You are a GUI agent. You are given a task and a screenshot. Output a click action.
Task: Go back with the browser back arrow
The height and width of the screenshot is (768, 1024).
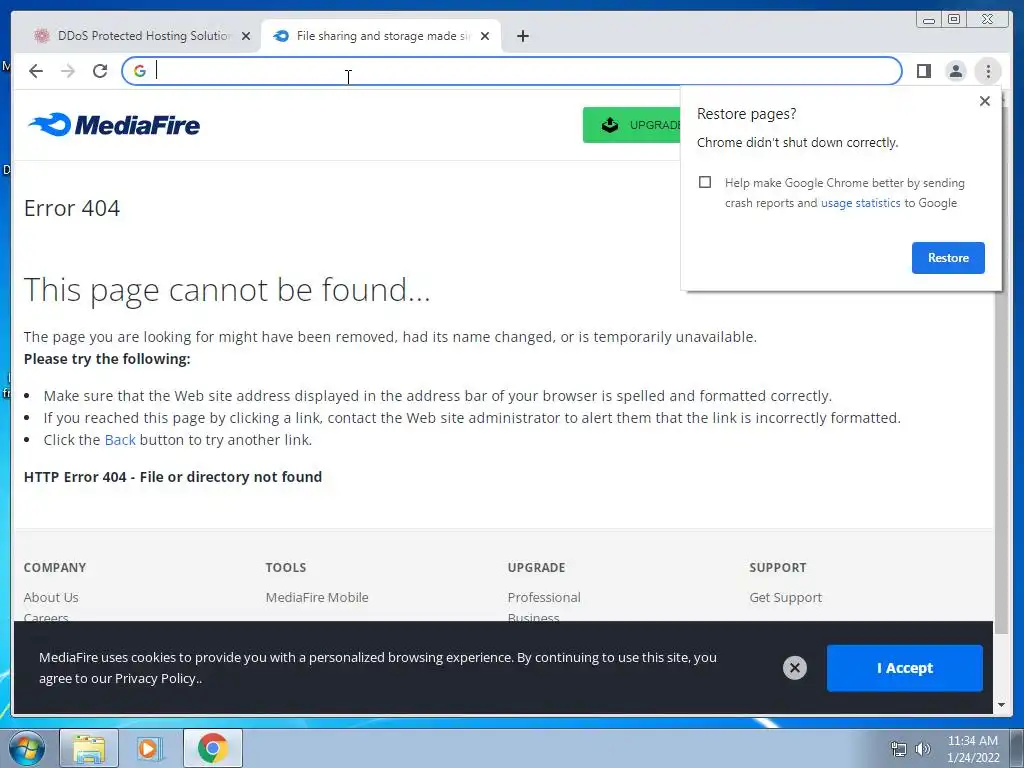point(36,71)
